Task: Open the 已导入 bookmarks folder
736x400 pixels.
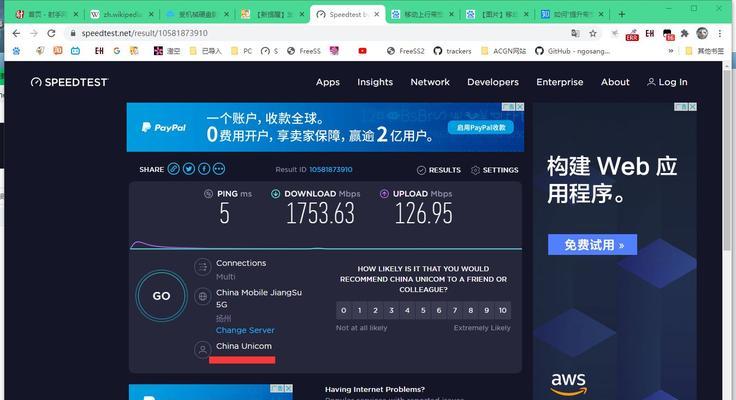Action: 205,51
